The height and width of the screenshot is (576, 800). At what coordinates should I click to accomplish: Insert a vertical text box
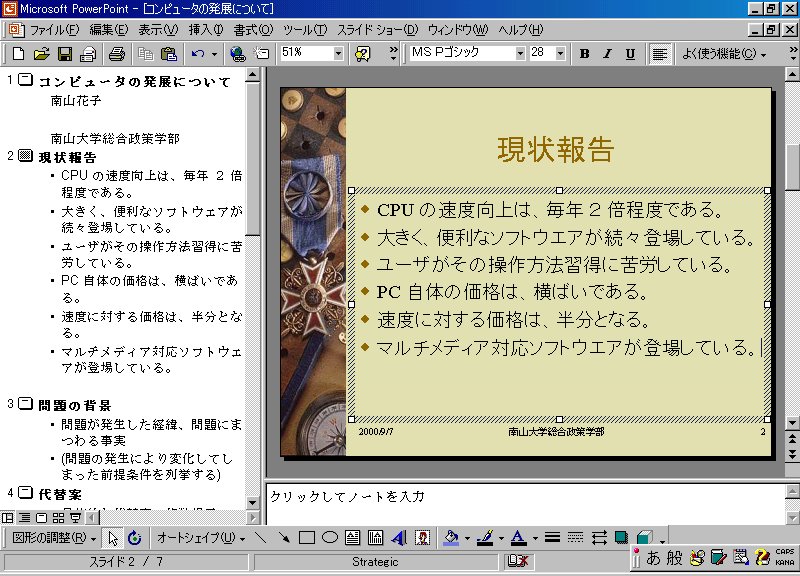(376, 537)
